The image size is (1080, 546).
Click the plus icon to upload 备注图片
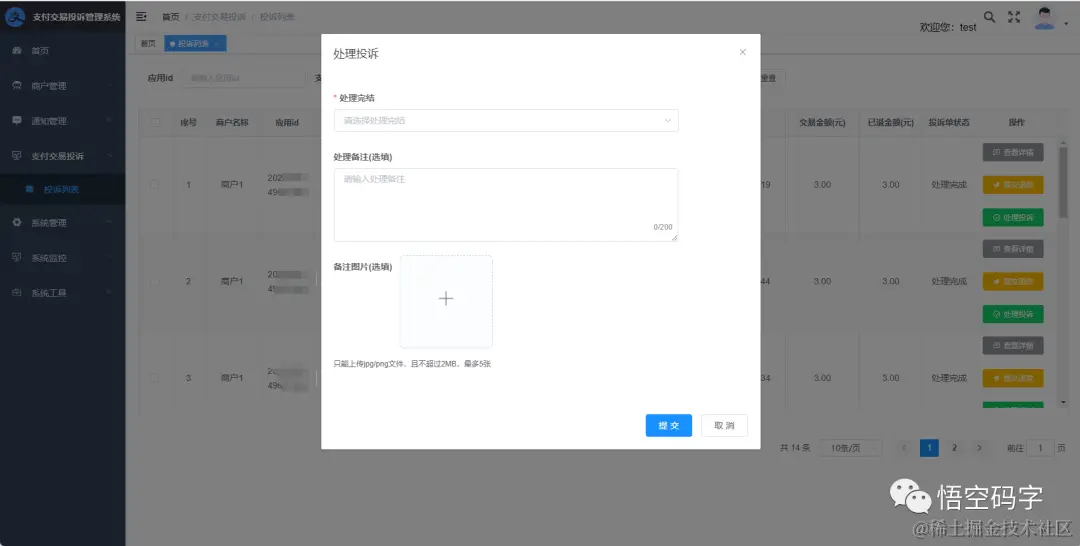446,298
